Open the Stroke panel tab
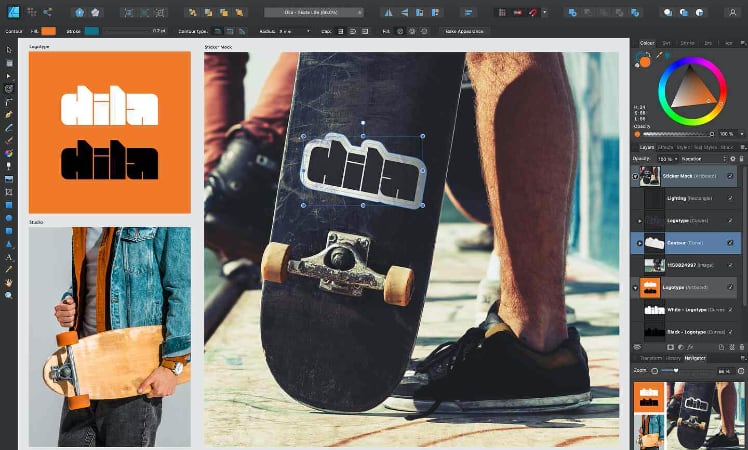The height and width of the screenshot is (450, 748). [686, 43]
